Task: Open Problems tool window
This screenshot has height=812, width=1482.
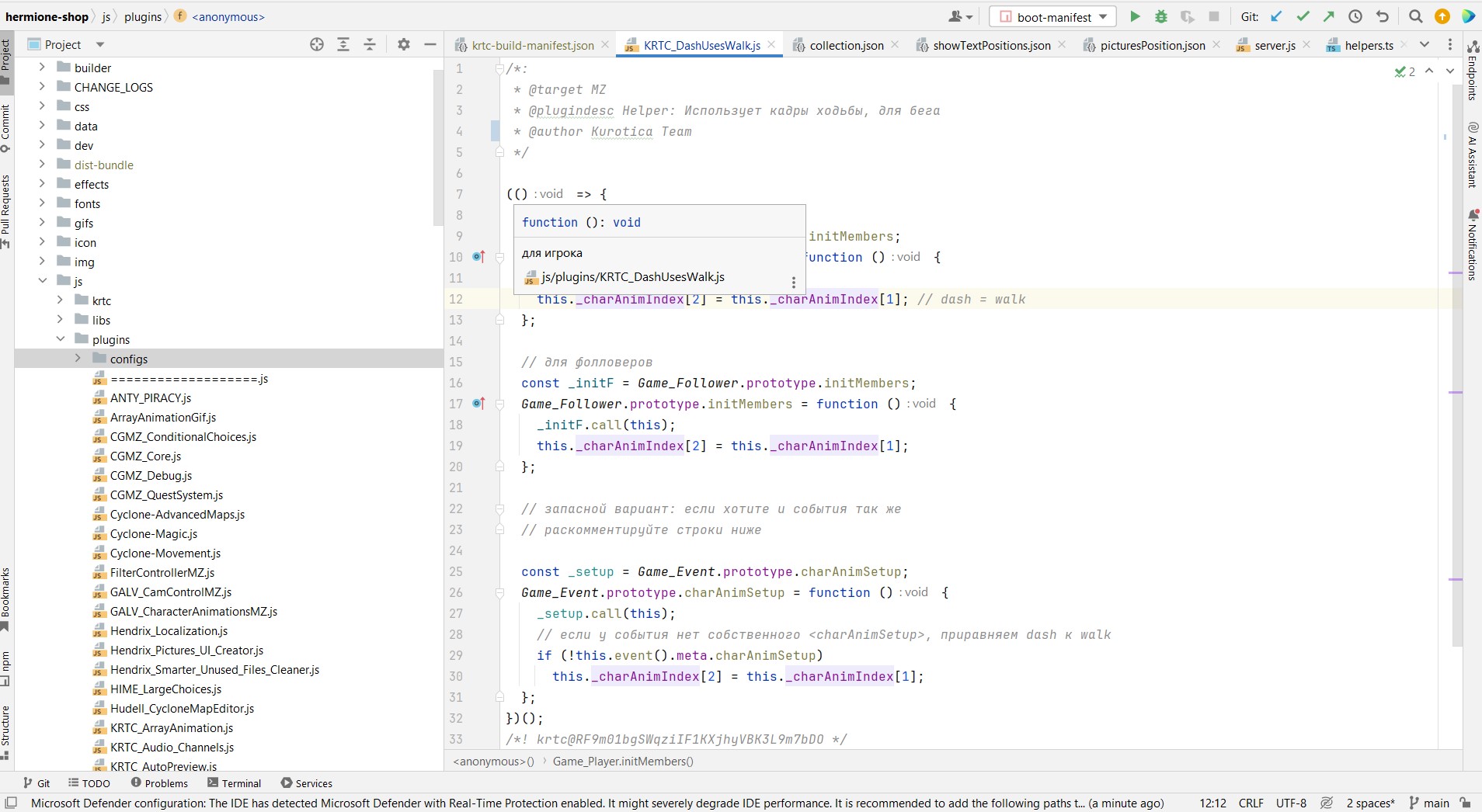Action: click(x=159, y=783)
